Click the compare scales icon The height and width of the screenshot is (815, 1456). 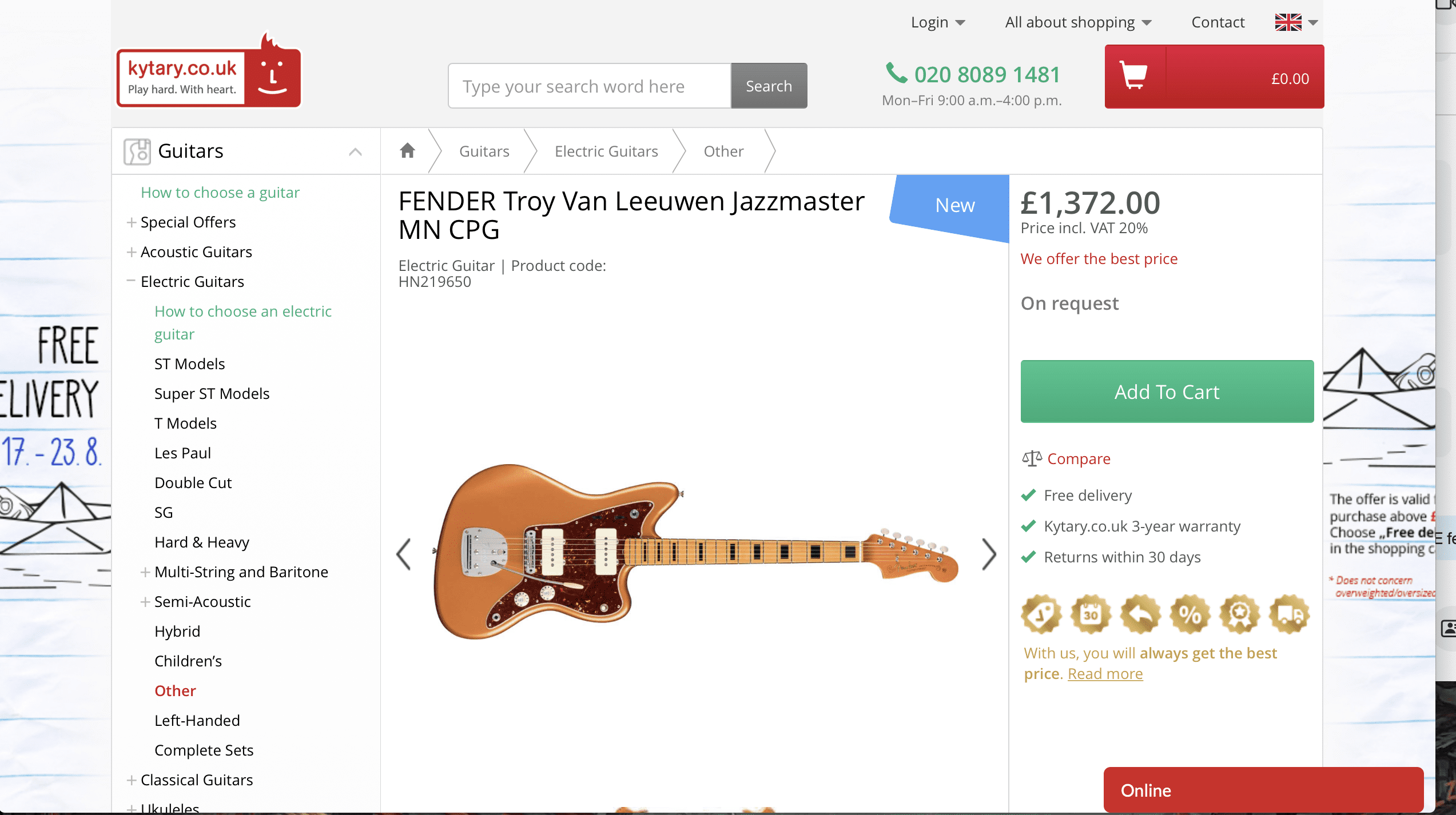pyautogui.click(x=1032, y=458)
